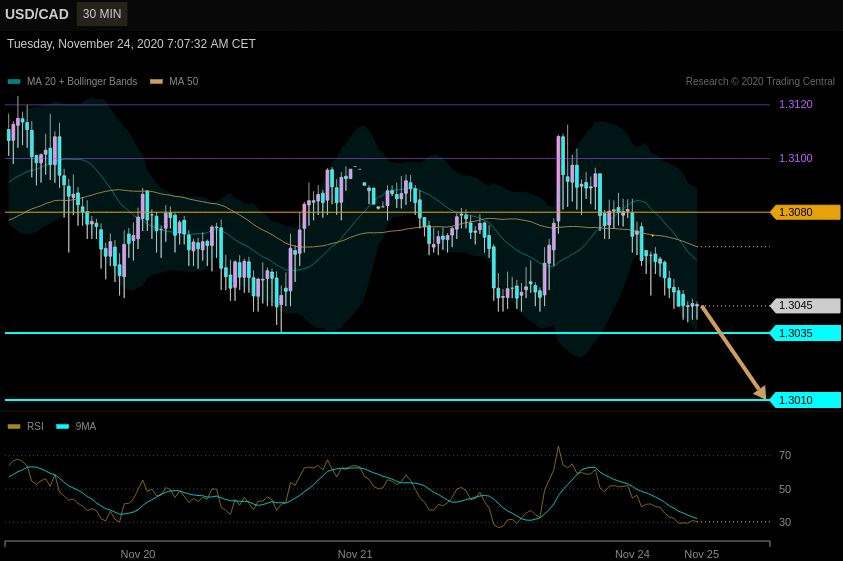The width and height of the screenshot is (843, 561).
Task: Click the 9MA legend color swatch
Action: pyautogui.click(x=63, y=427)
